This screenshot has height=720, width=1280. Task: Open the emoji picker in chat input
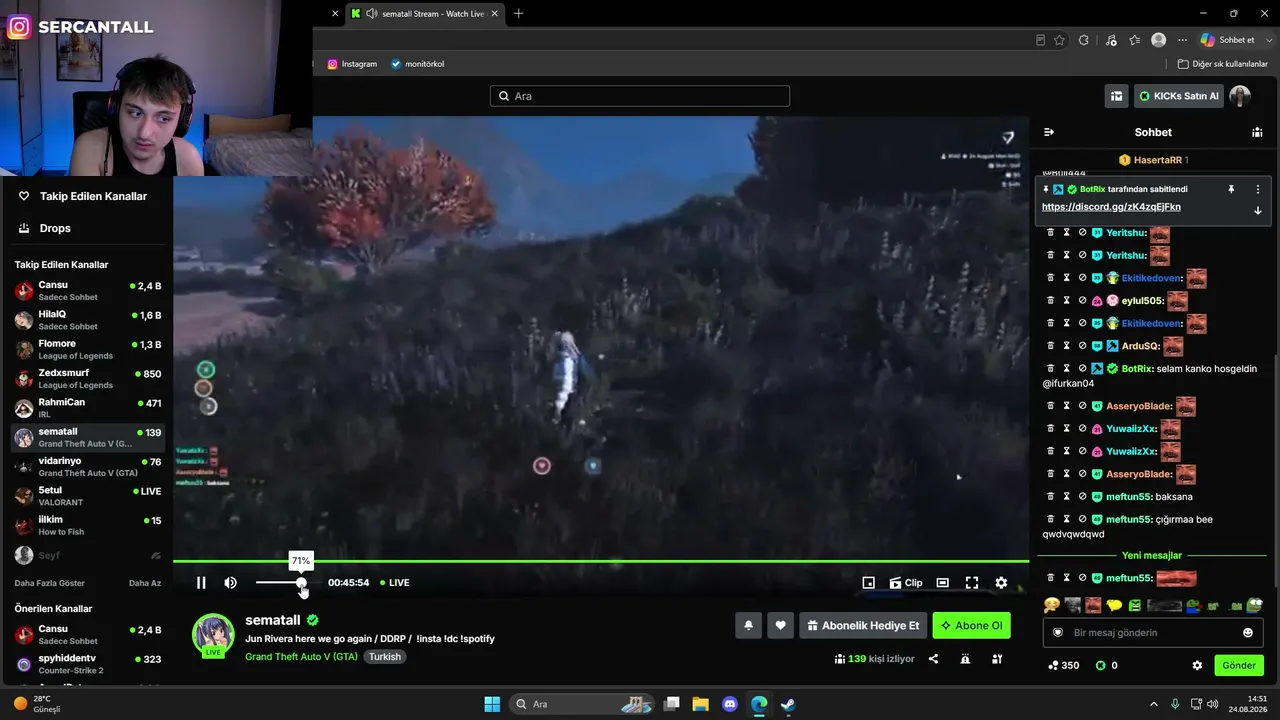(1248, 633)
